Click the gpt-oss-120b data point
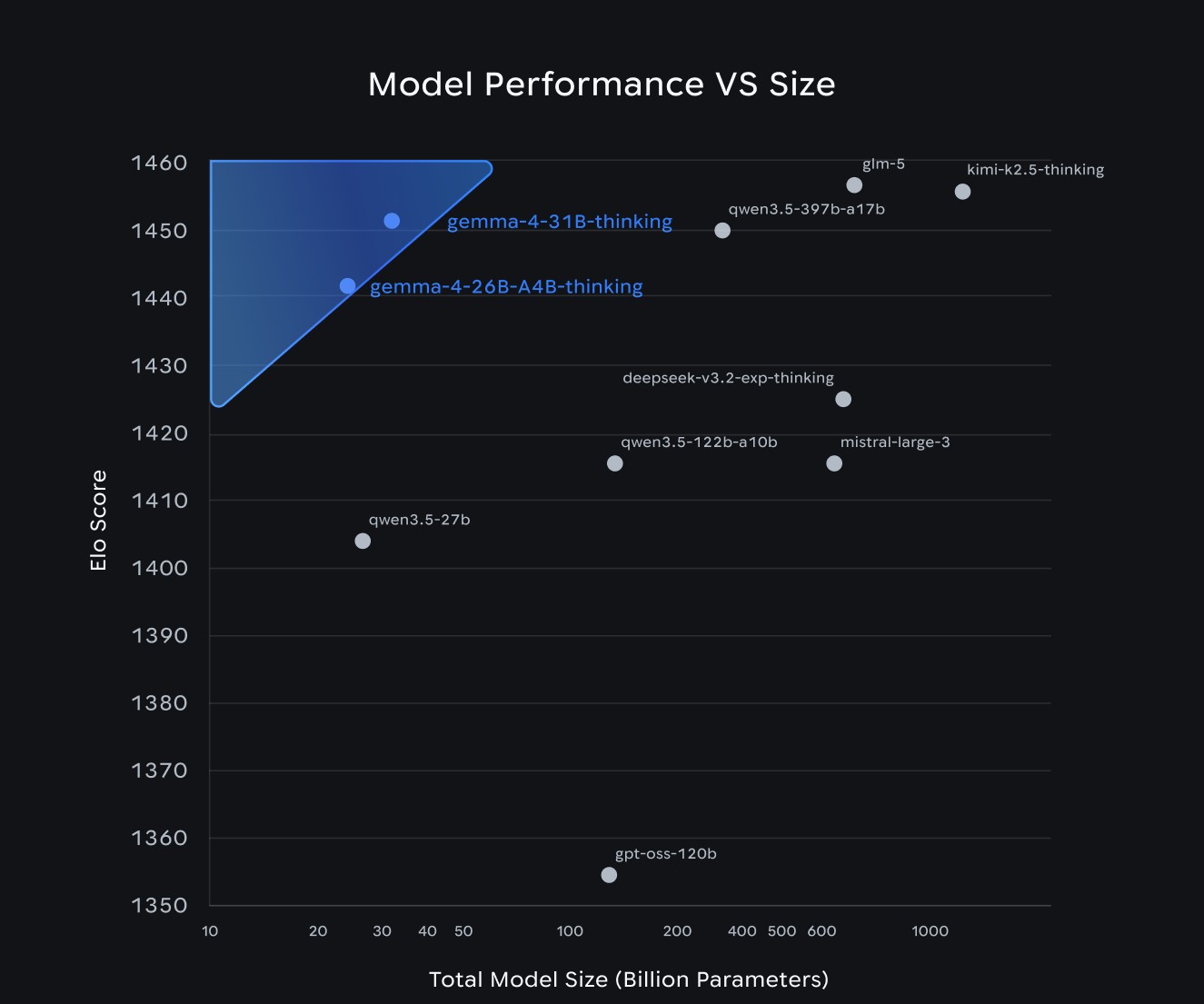The height and width of the screenshot is (1004, 1204). (609, 875)
